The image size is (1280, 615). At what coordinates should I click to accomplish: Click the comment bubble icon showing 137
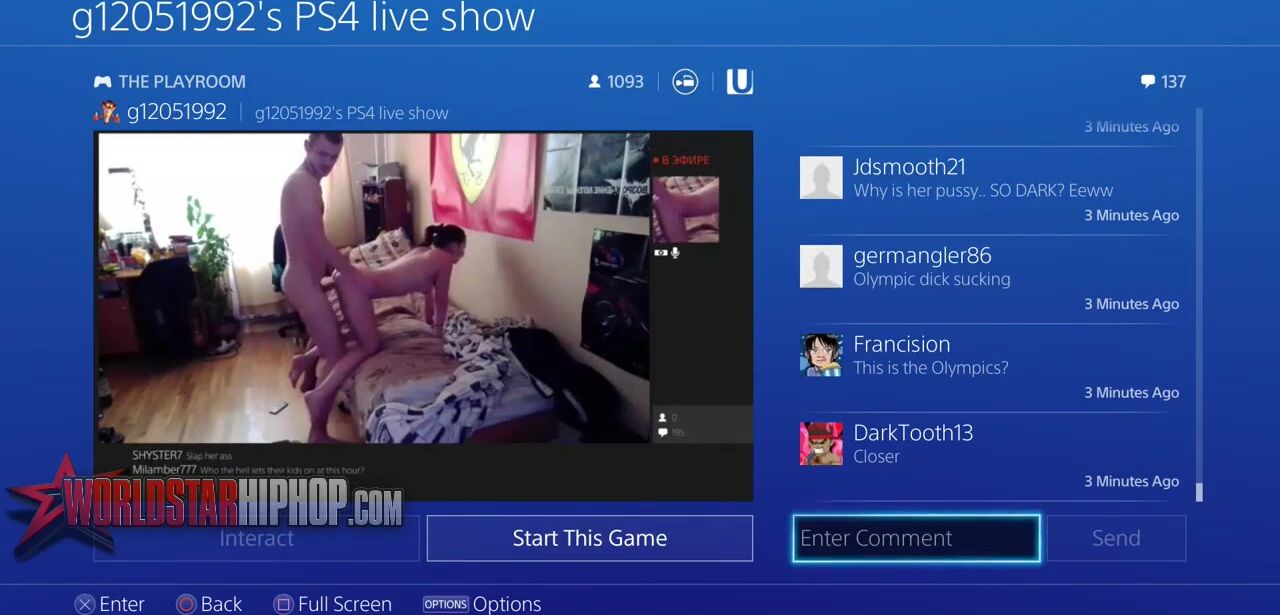tap(1147, 82)
